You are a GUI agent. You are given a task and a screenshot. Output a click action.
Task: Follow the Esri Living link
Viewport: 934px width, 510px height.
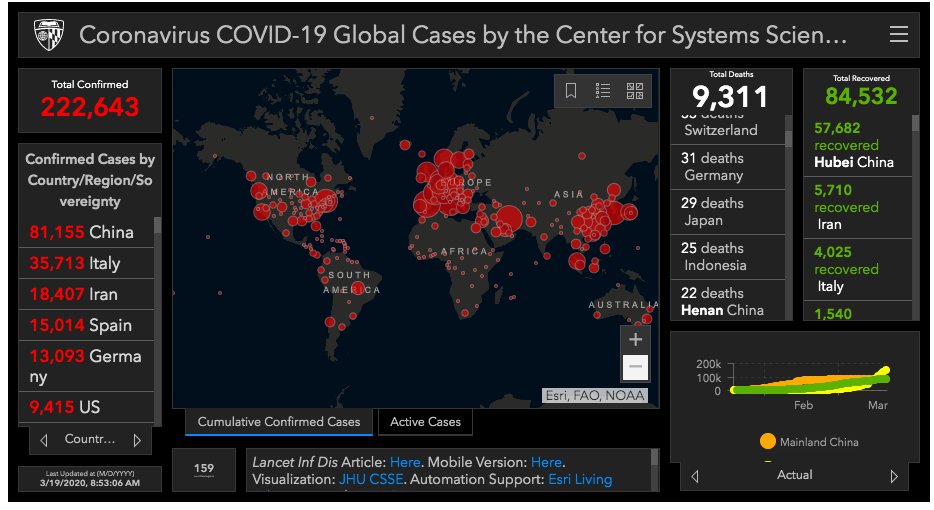click(580, 480)
